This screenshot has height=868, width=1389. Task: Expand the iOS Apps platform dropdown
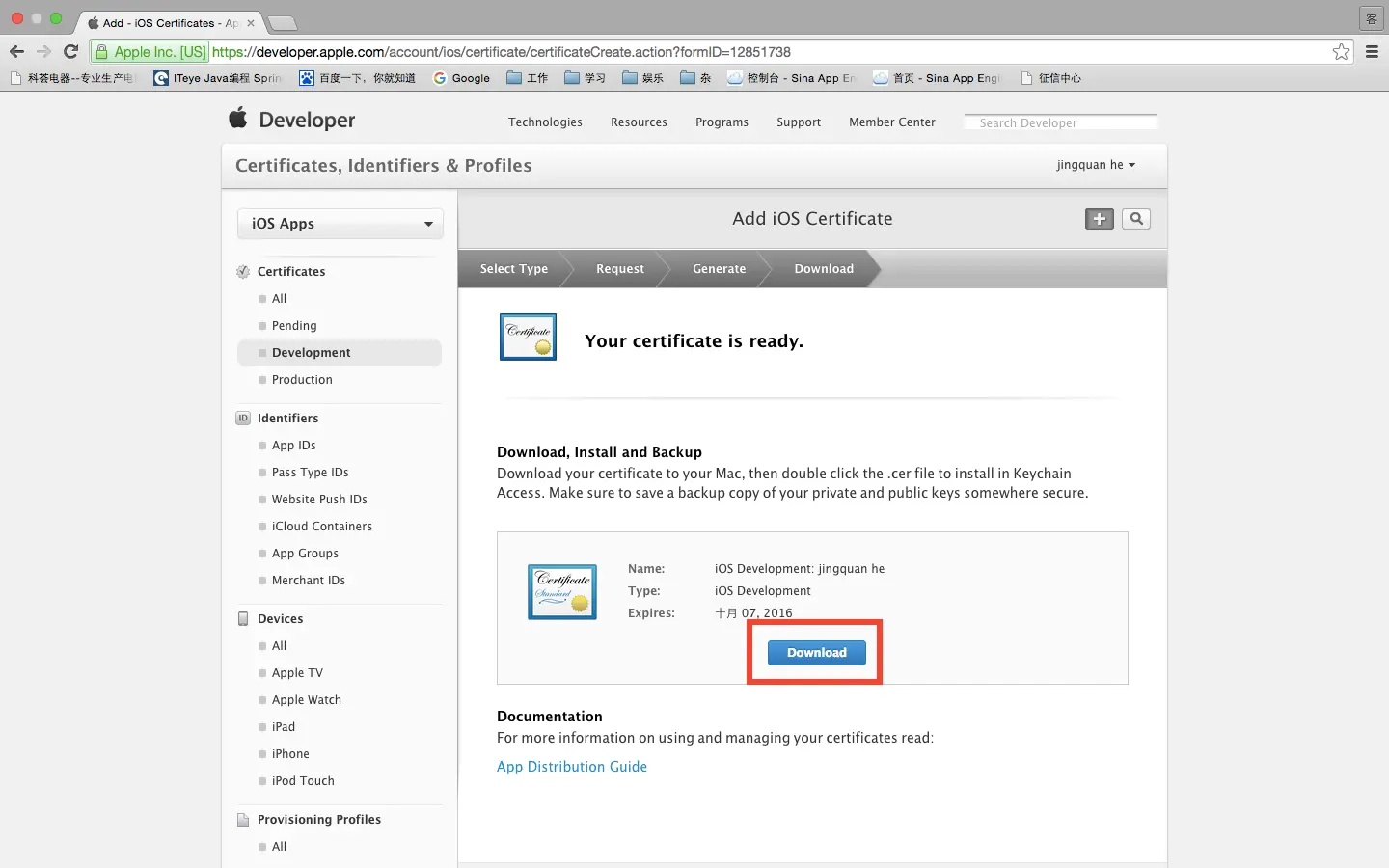[x=340, y=224]
